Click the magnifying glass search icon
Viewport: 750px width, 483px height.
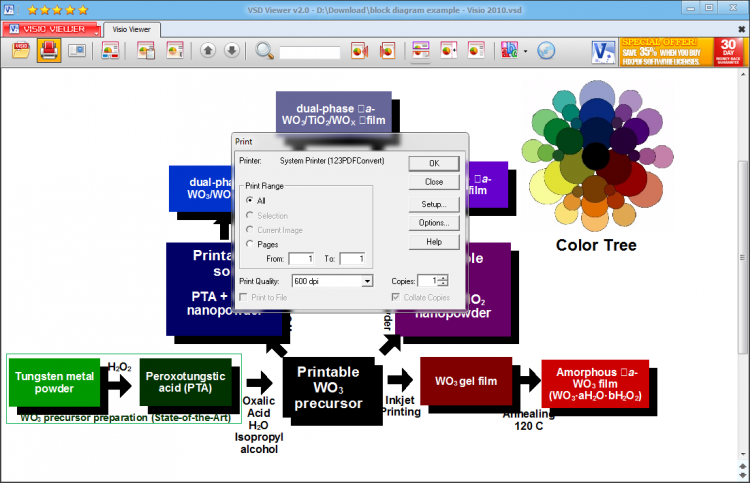click(264, 50)
